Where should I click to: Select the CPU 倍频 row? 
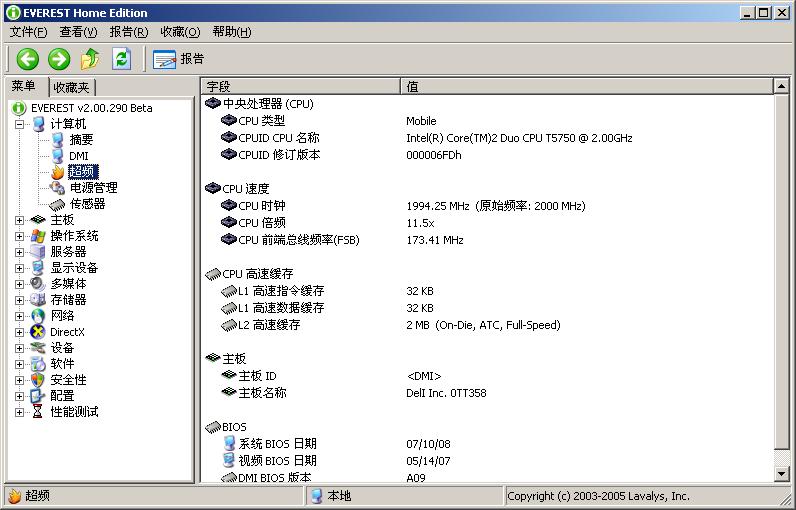[x=487, y=223]
